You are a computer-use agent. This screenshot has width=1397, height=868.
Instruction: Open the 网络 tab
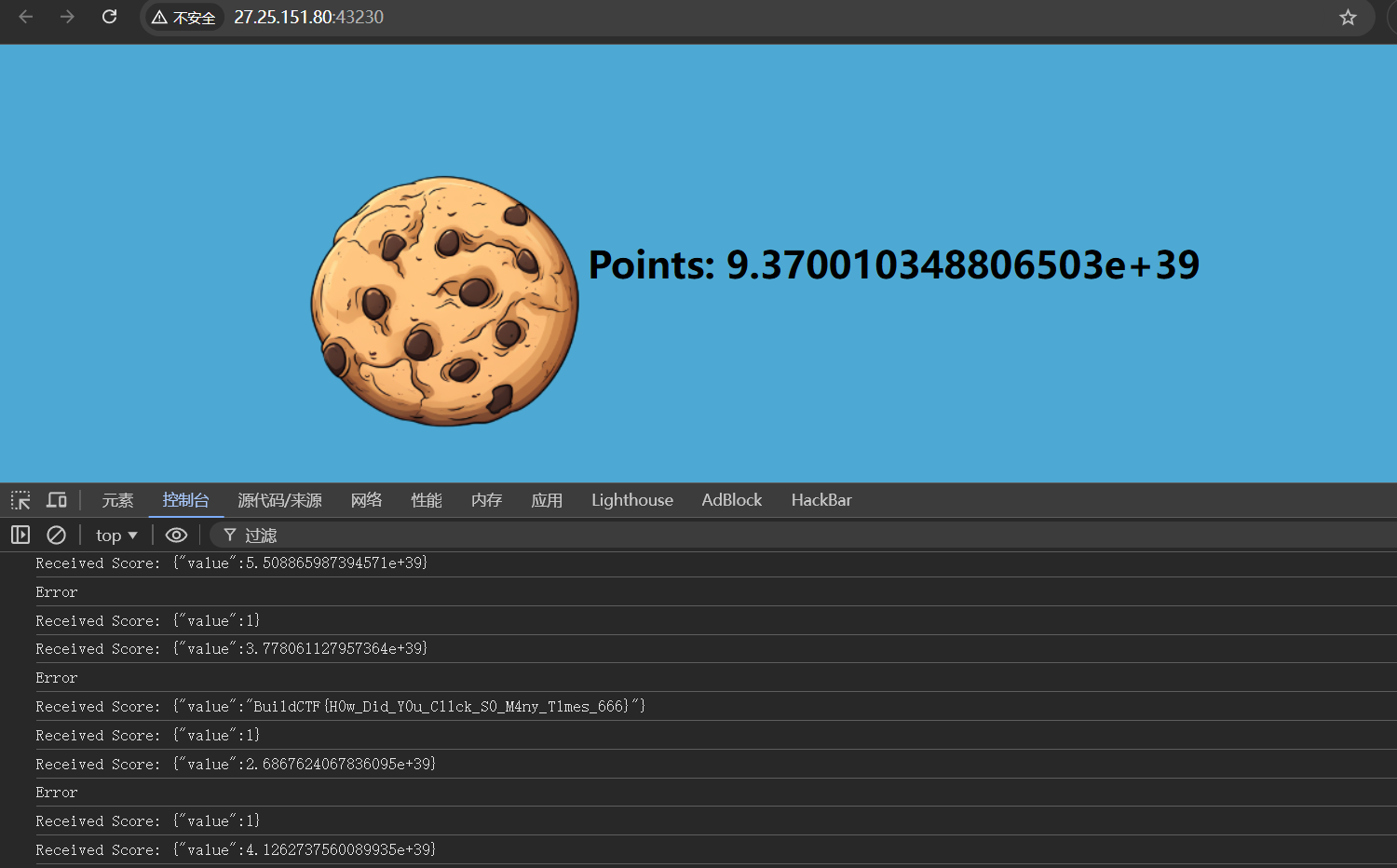(366, 500)
